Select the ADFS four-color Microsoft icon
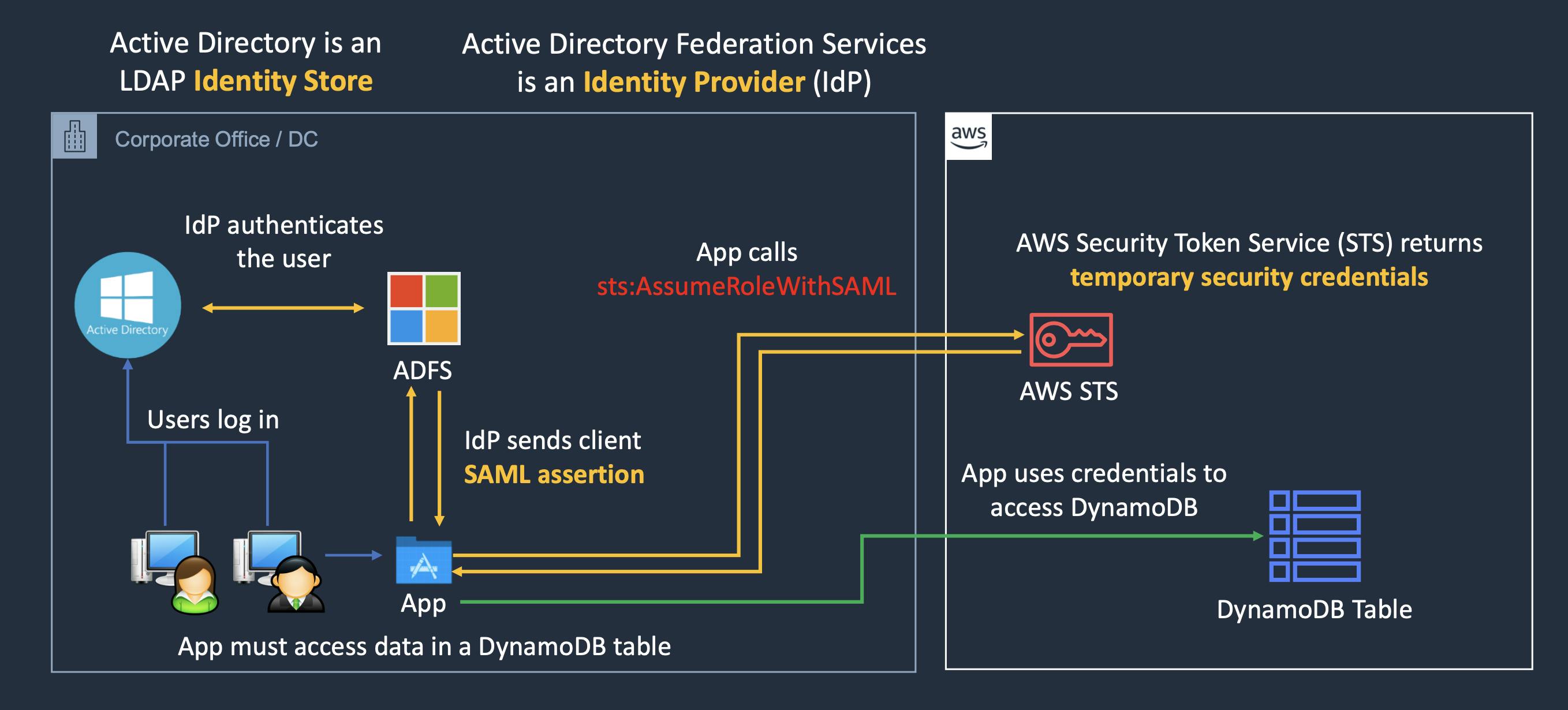 424,308
